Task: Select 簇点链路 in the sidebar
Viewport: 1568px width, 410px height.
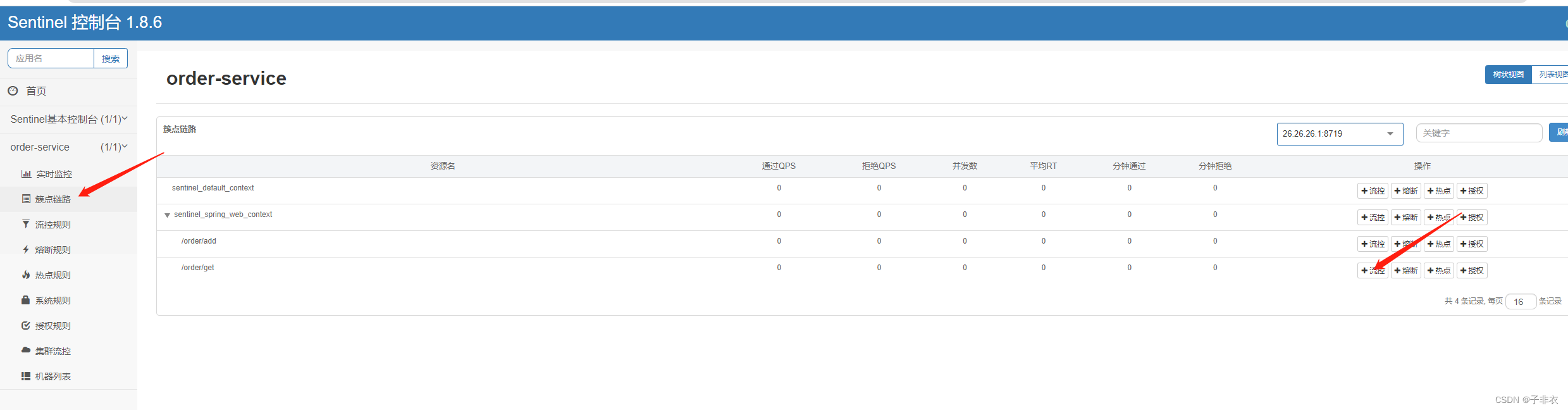Action: [52, 199]
